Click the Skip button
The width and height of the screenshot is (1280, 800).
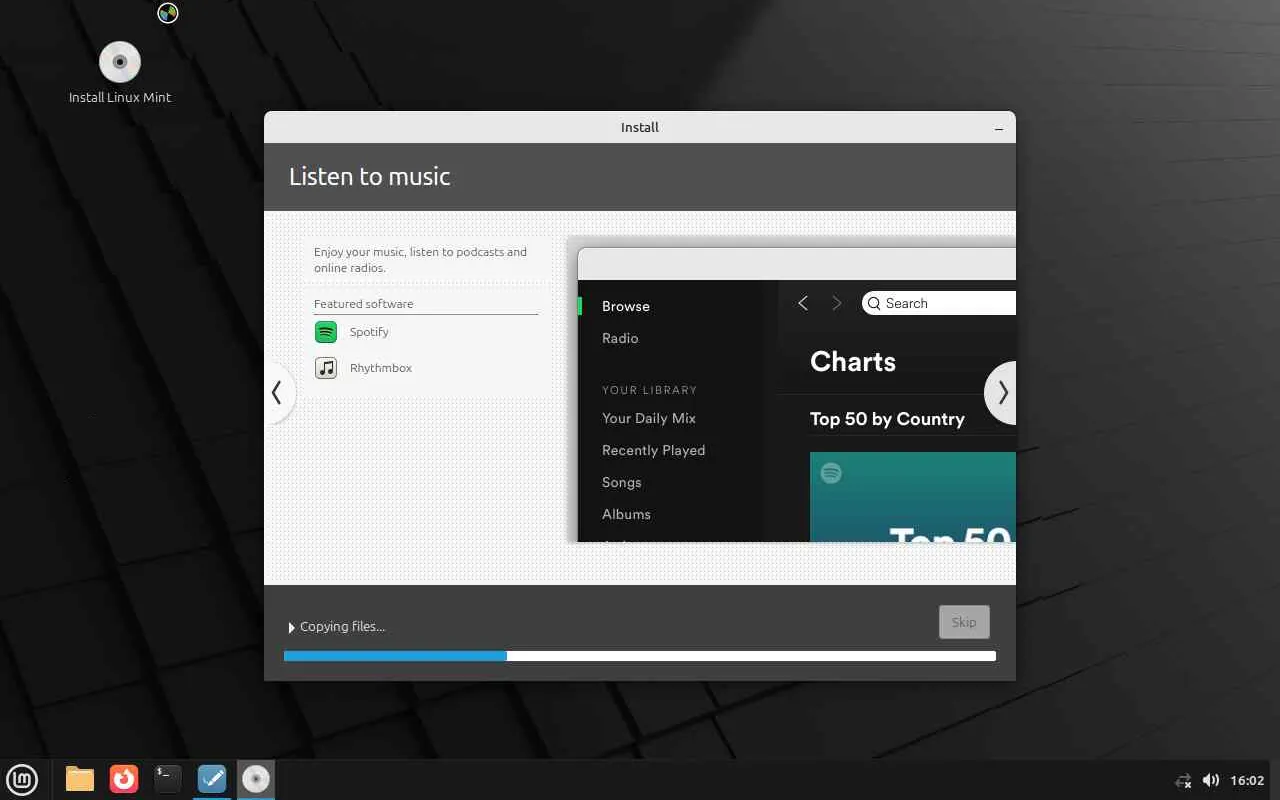point(964,622)
